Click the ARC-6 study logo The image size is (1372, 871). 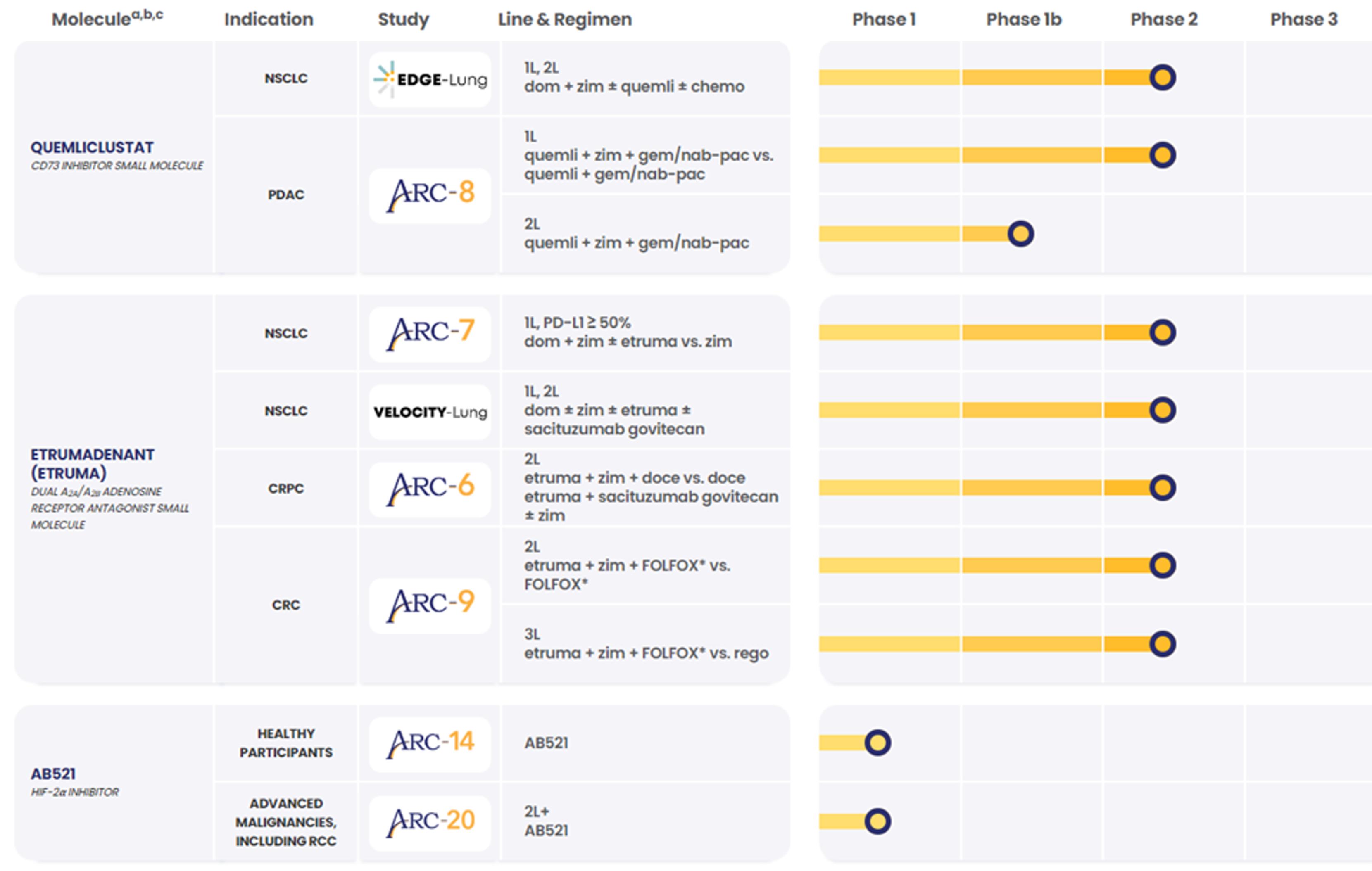pyautogui.click(x=430, y=489)
